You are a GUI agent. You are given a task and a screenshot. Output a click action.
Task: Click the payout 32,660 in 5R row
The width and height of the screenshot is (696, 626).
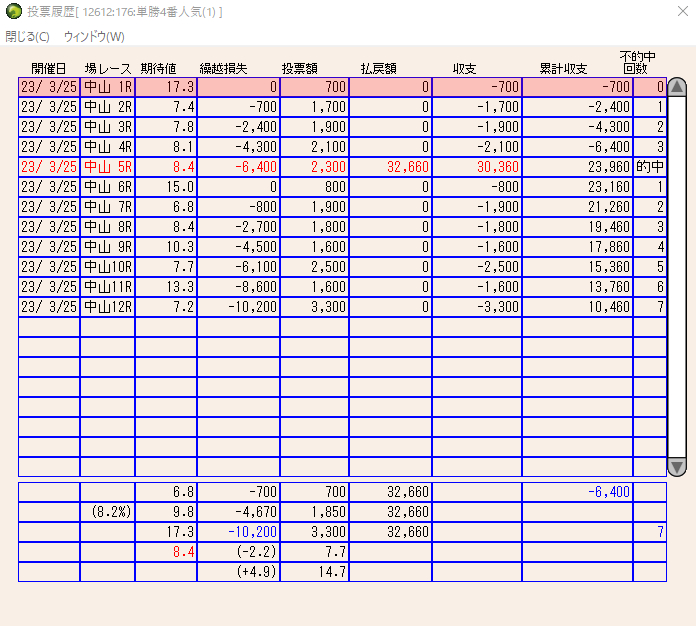point(391,167)
